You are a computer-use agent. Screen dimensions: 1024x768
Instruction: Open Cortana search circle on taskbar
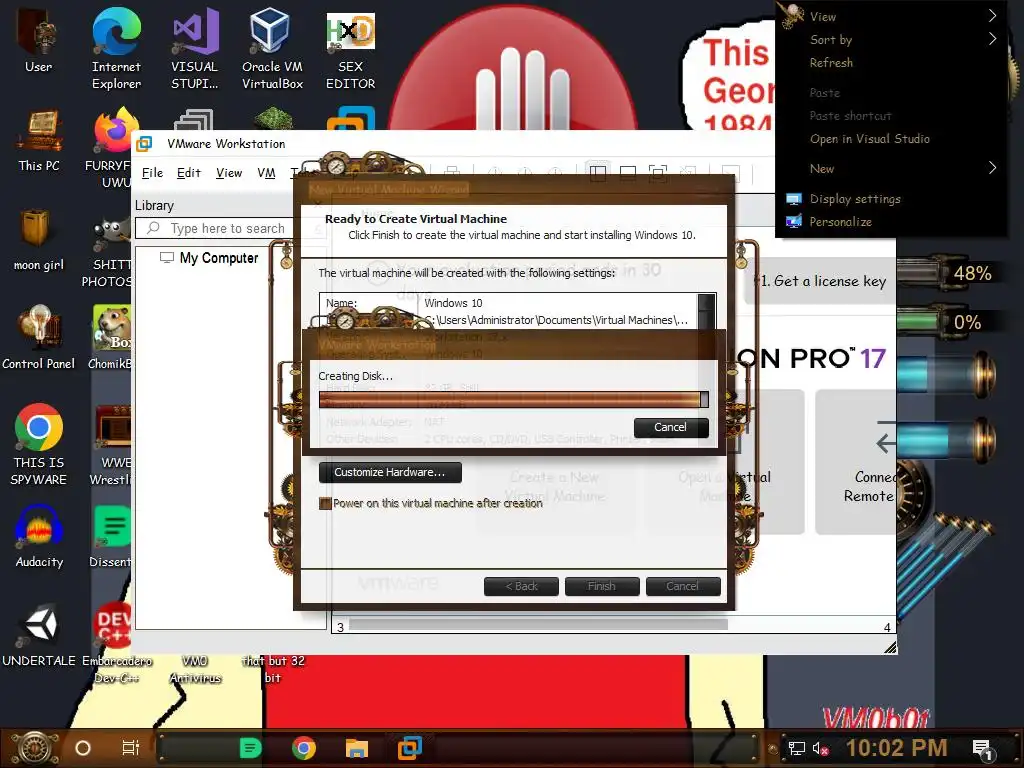(83, 748)
